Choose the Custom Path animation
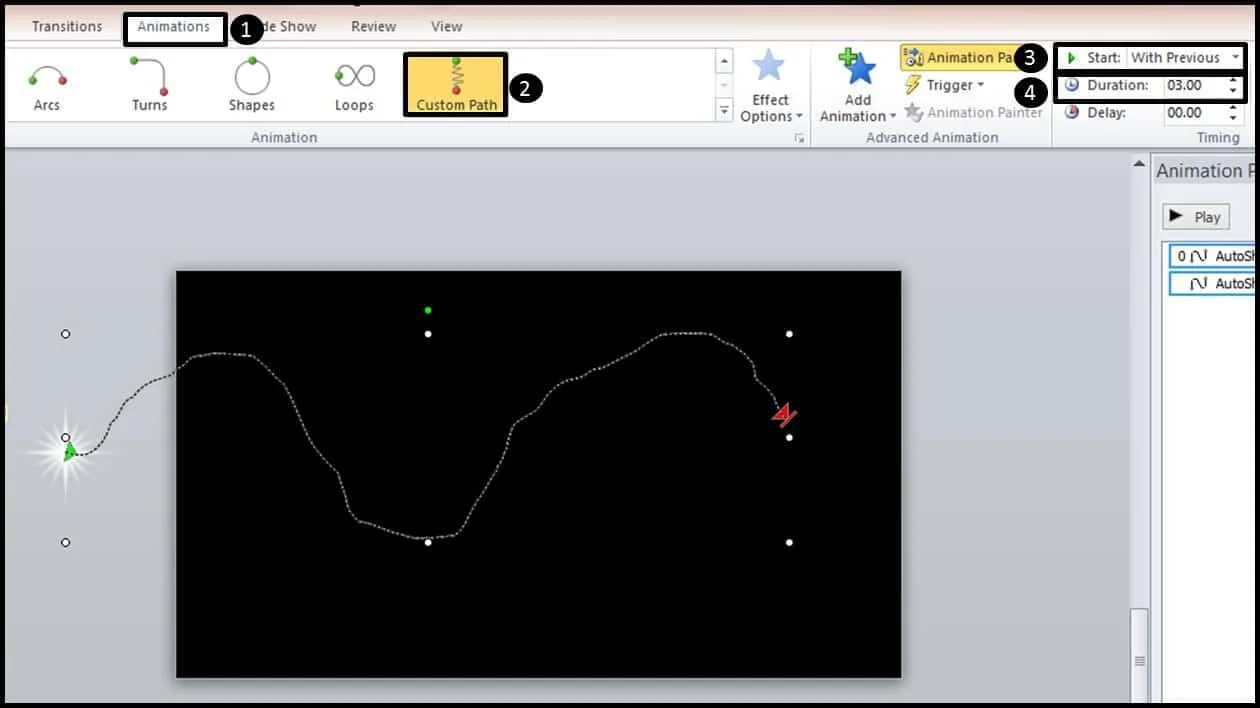Viewport: 1260px width, 708px height. (456, 85)
